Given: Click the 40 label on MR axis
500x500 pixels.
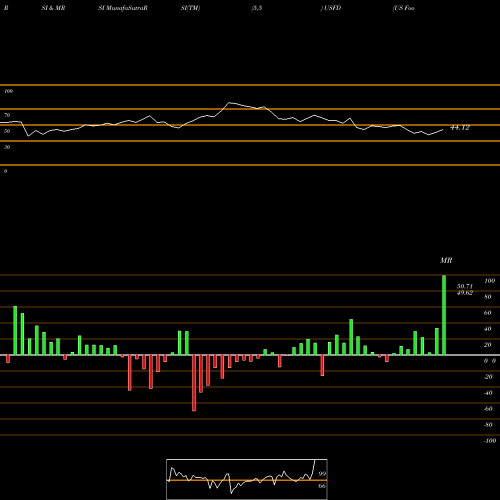Looking at the screenshot, I should click(x=488, y=329).
